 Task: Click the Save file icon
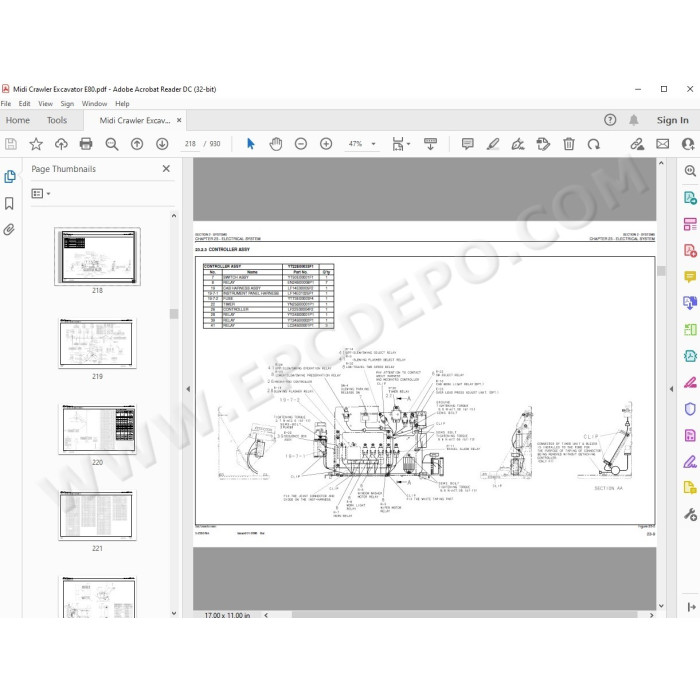11,144
